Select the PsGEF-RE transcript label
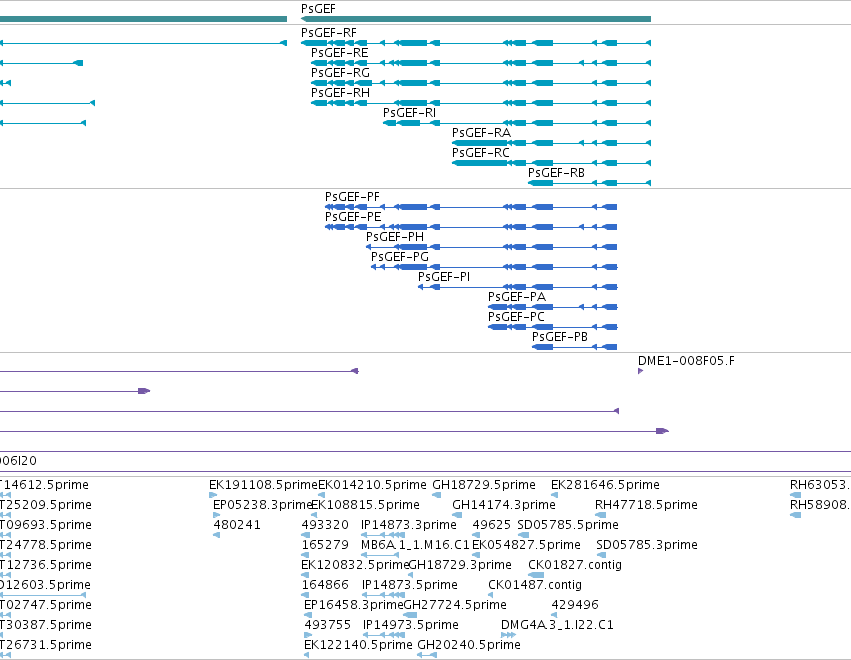 point(340,53)
